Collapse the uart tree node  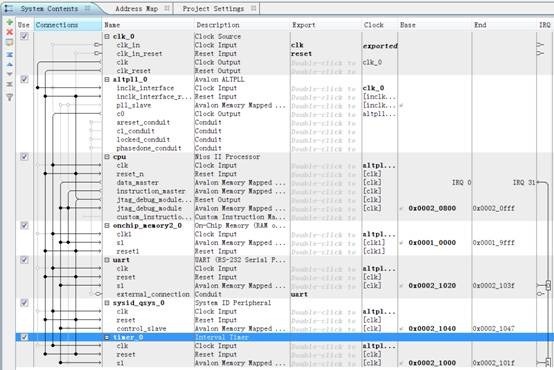pos(107,260)
